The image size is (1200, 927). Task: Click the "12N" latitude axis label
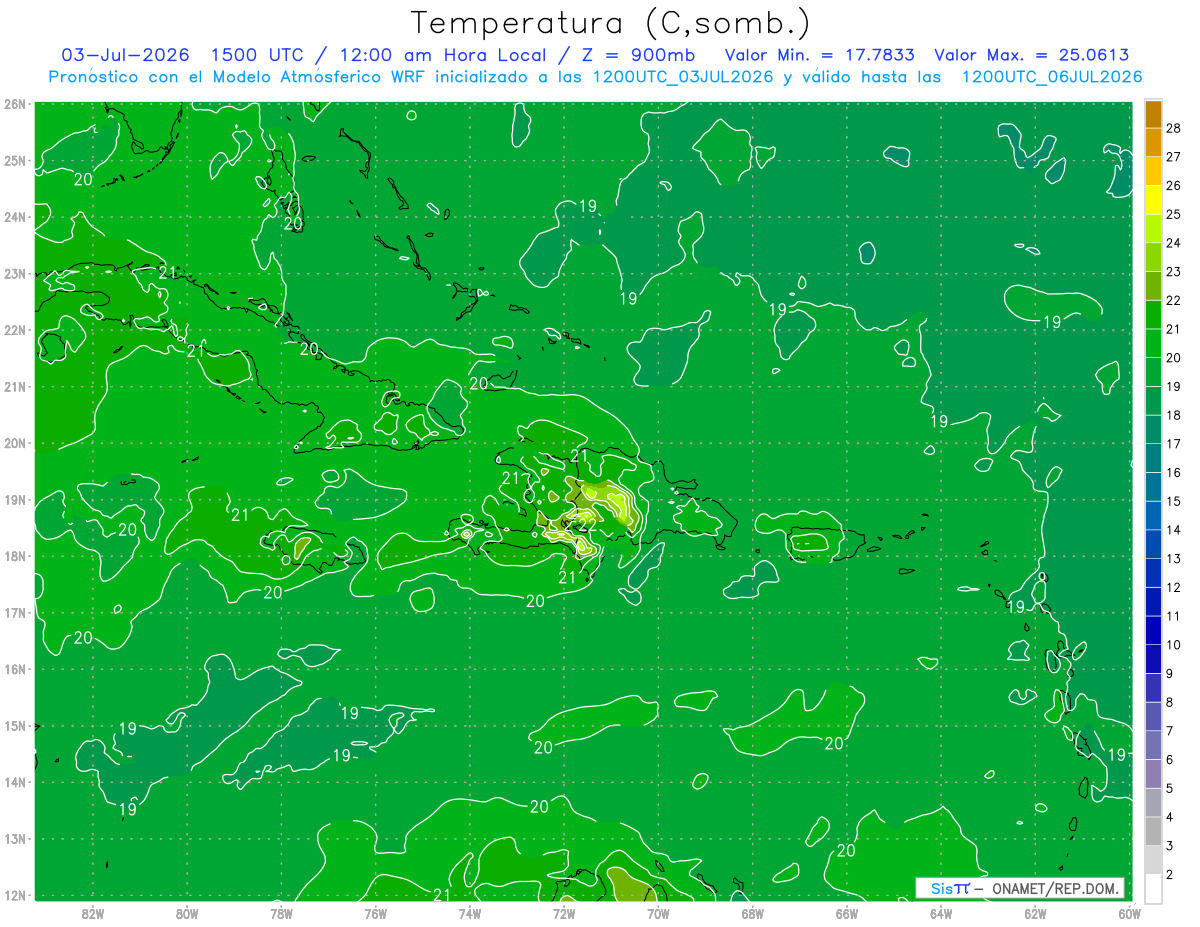click(15, 895)
